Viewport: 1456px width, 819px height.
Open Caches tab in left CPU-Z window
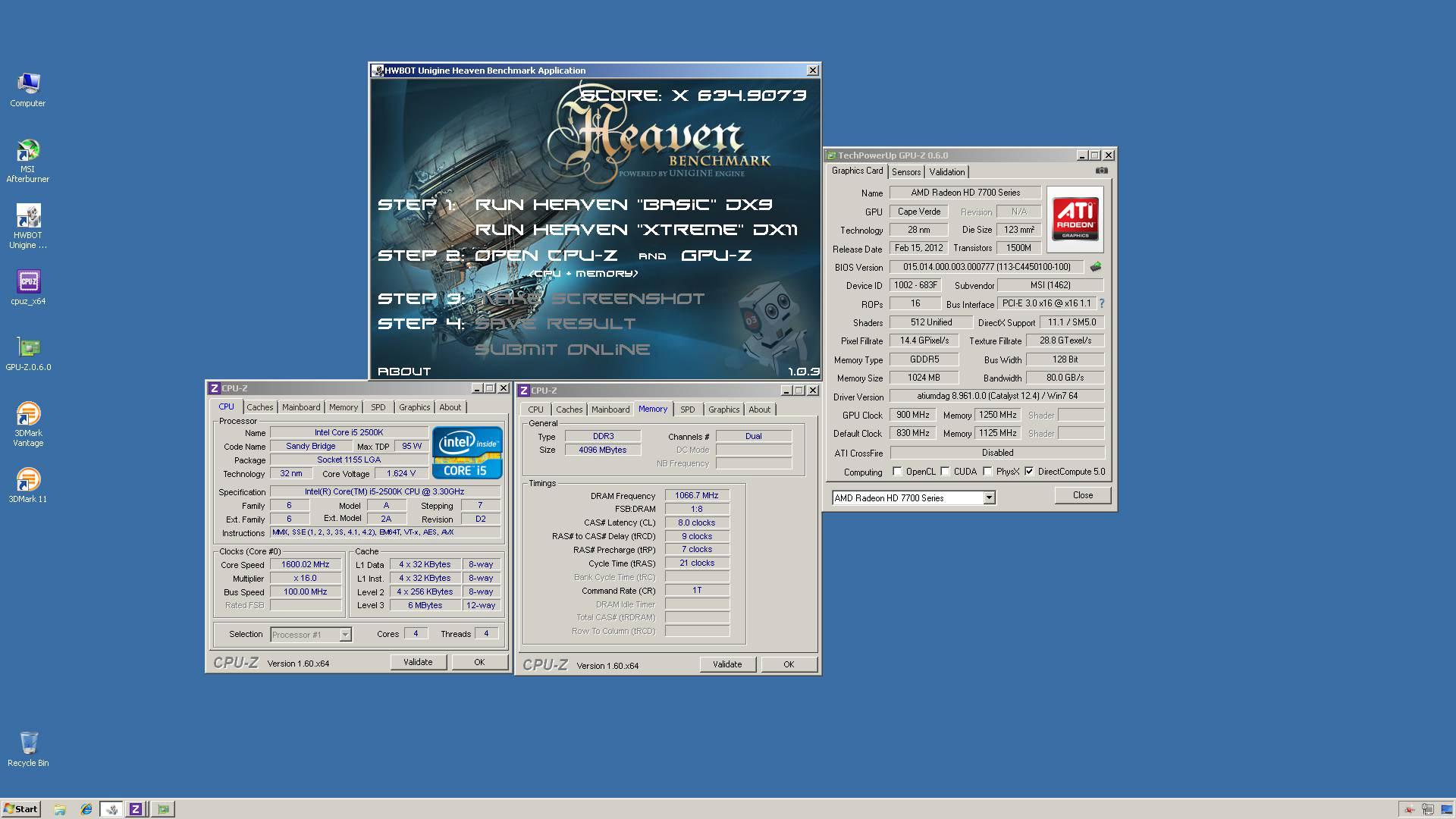click(x=260, y=407)
